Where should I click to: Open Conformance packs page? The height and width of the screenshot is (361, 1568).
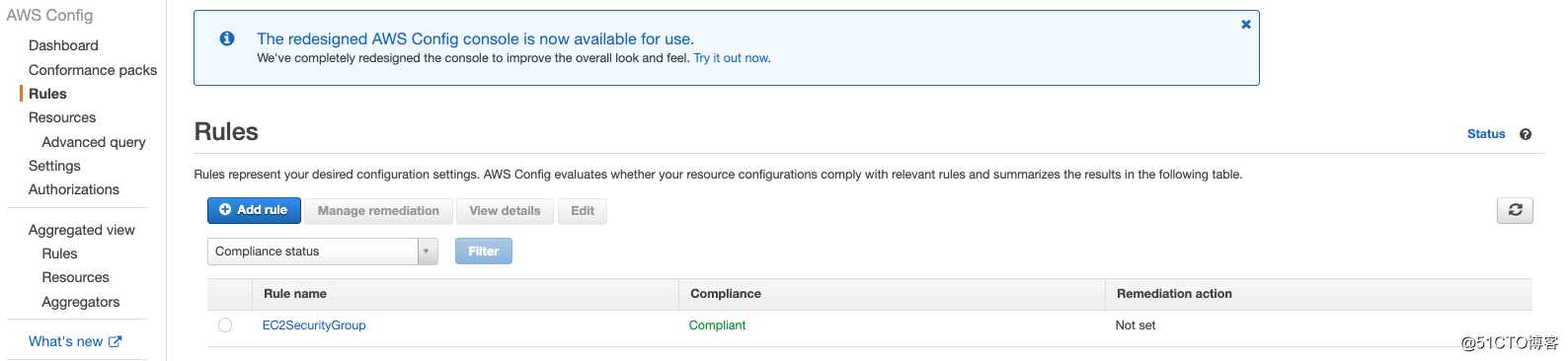pyautogui.click(x=93, y=70)
